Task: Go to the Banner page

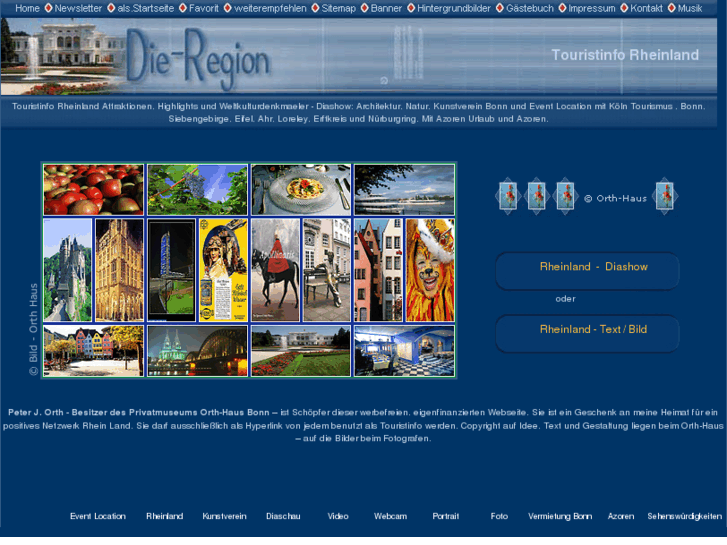Action: [x=386, y=8]
